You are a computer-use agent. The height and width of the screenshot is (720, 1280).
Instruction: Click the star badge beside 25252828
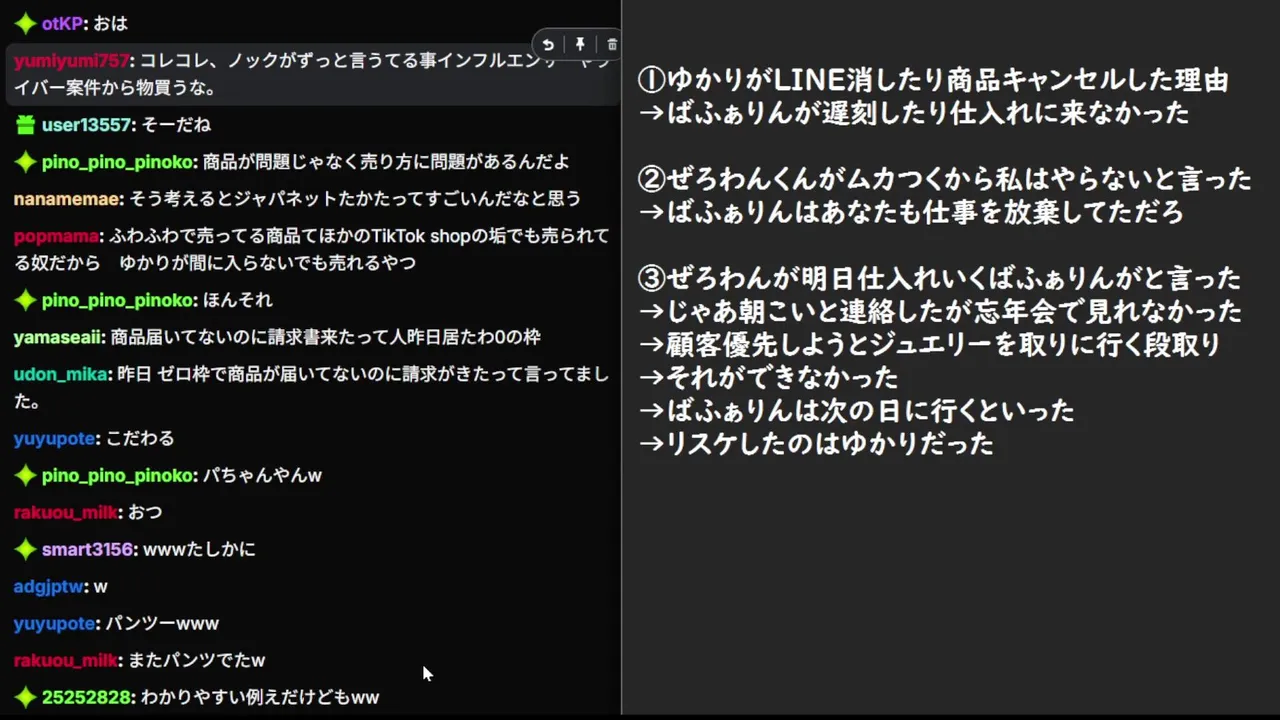click(x=25, y=697)
